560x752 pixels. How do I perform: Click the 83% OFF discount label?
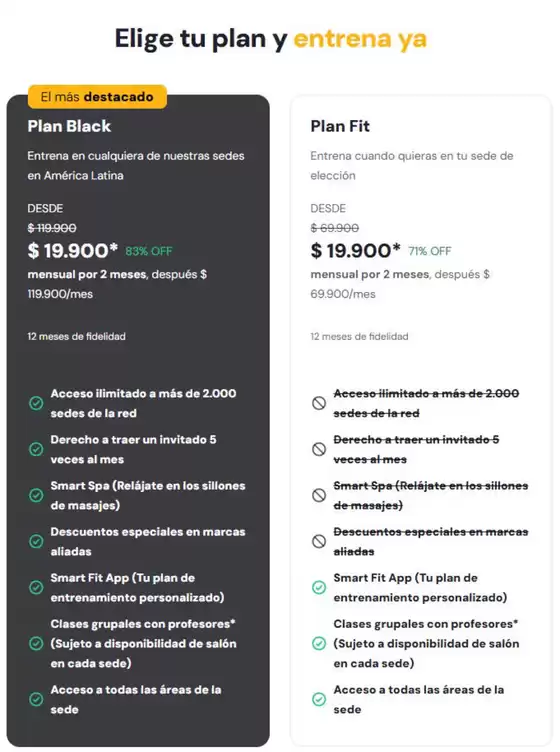(x=149, y=251)
